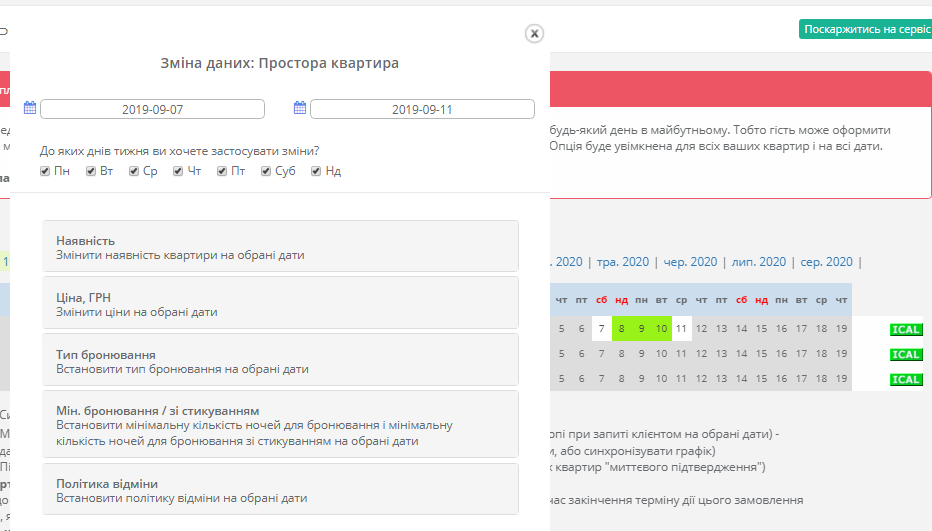The height and width of the screenshot is (531, 932).
Task: Select day 14 in first calendar row
Action: (x=741, y=328)
